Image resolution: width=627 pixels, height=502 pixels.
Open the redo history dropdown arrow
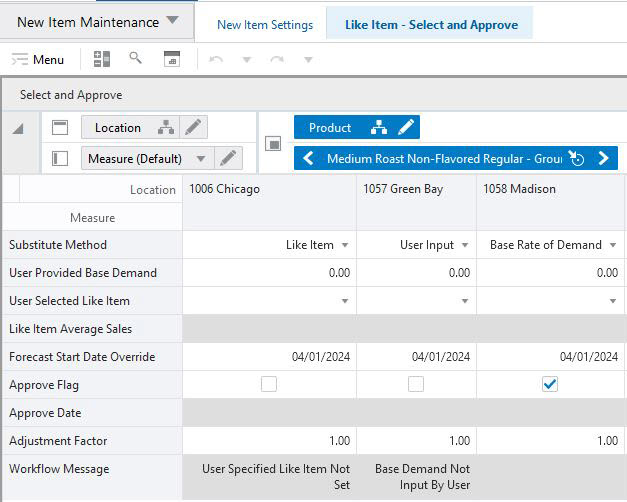click(x=308, y=60)
